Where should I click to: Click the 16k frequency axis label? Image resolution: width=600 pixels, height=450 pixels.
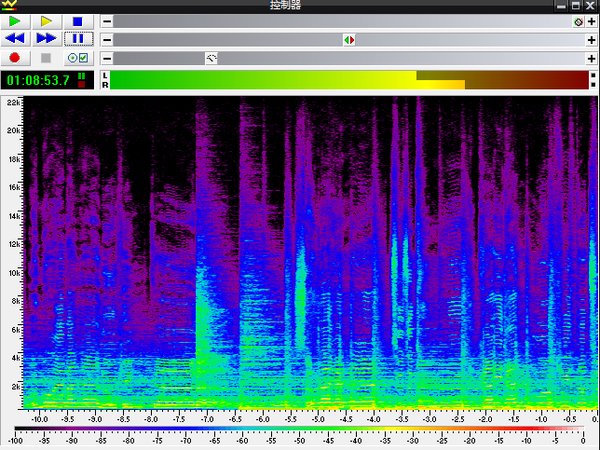tap(13, 188)
